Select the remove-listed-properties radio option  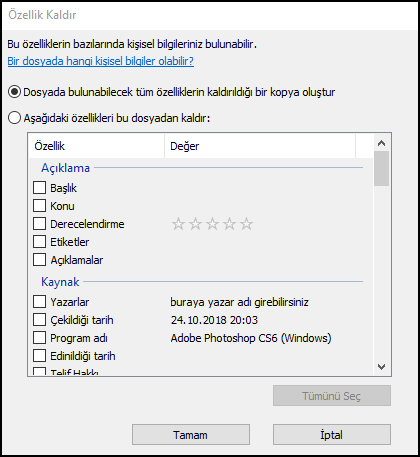click(15, 118)
